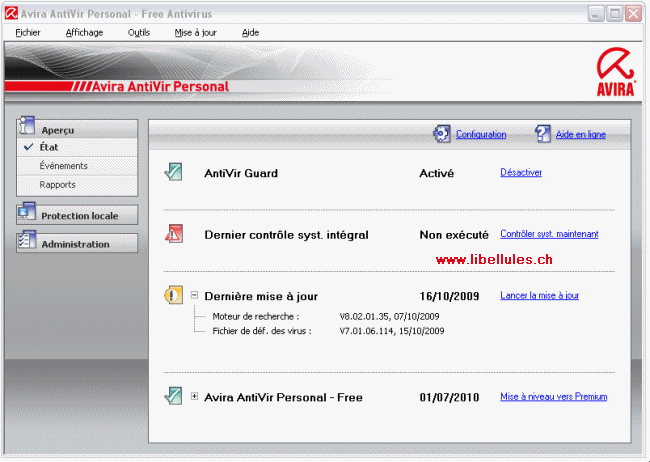Close the Avira AntiVir window
650x462 pixels.
pos(634,14)
